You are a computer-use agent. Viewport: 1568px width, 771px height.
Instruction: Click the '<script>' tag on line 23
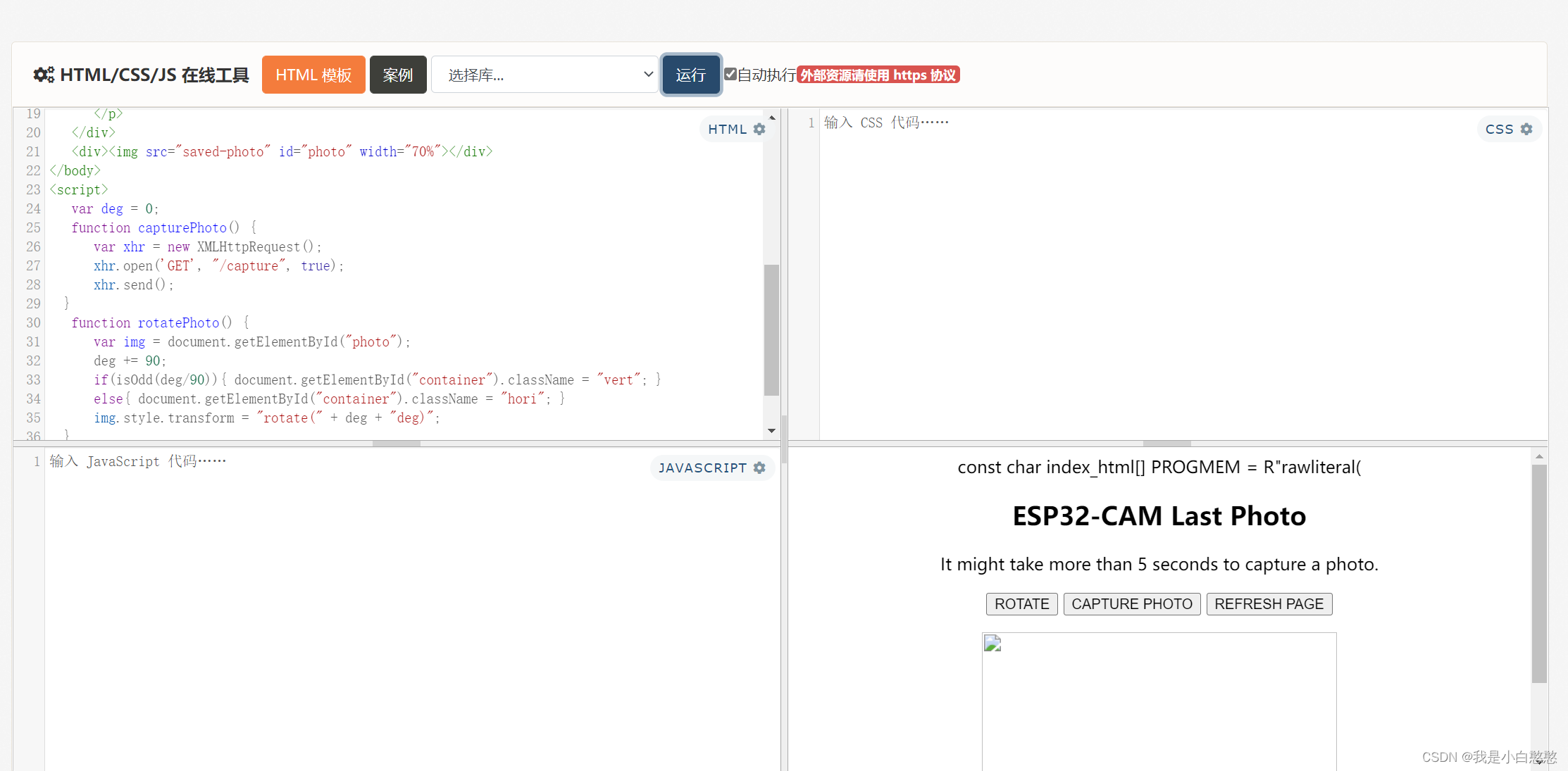(78, 189)
